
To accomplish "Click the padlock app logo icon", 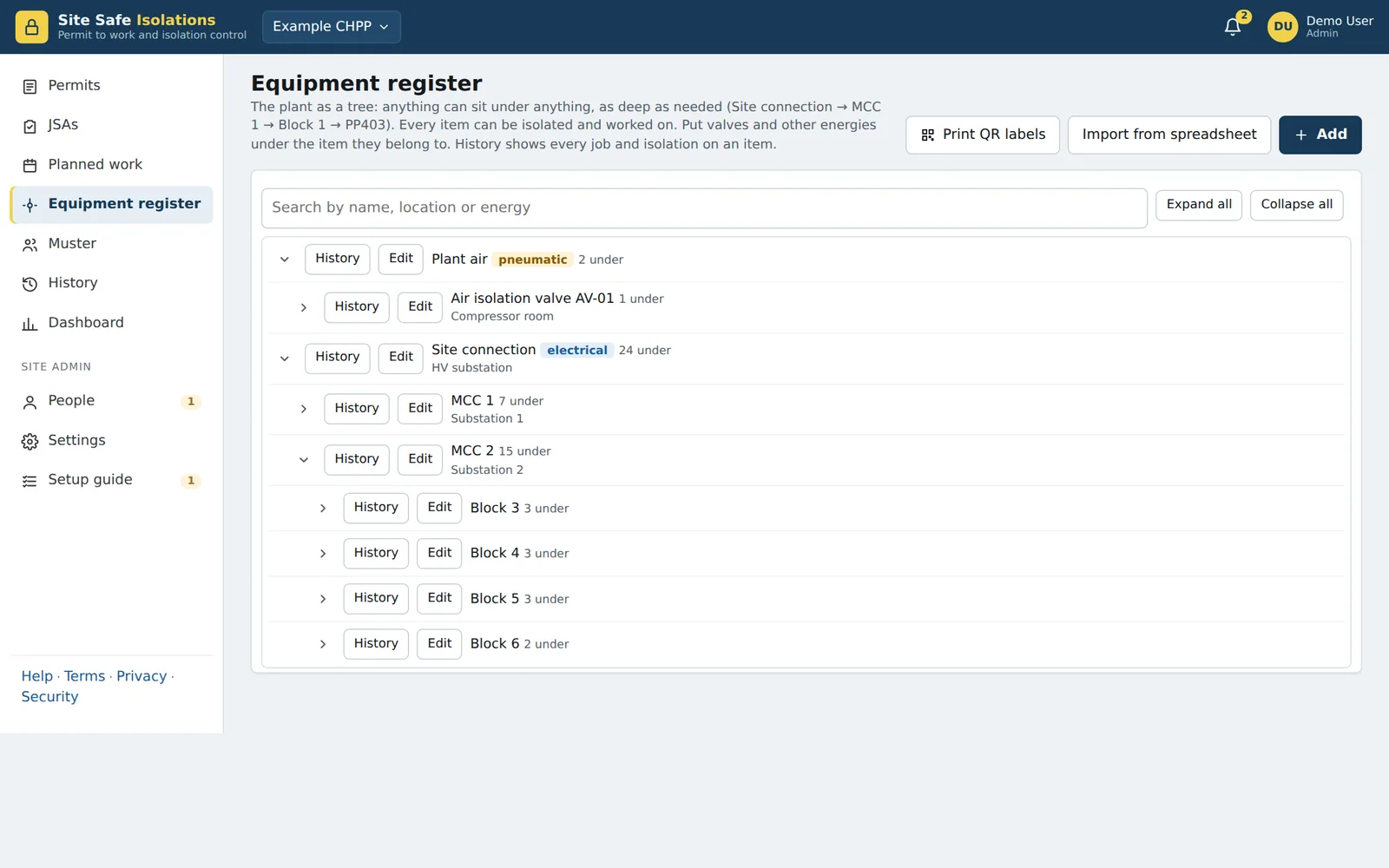I will pos(31,27).
